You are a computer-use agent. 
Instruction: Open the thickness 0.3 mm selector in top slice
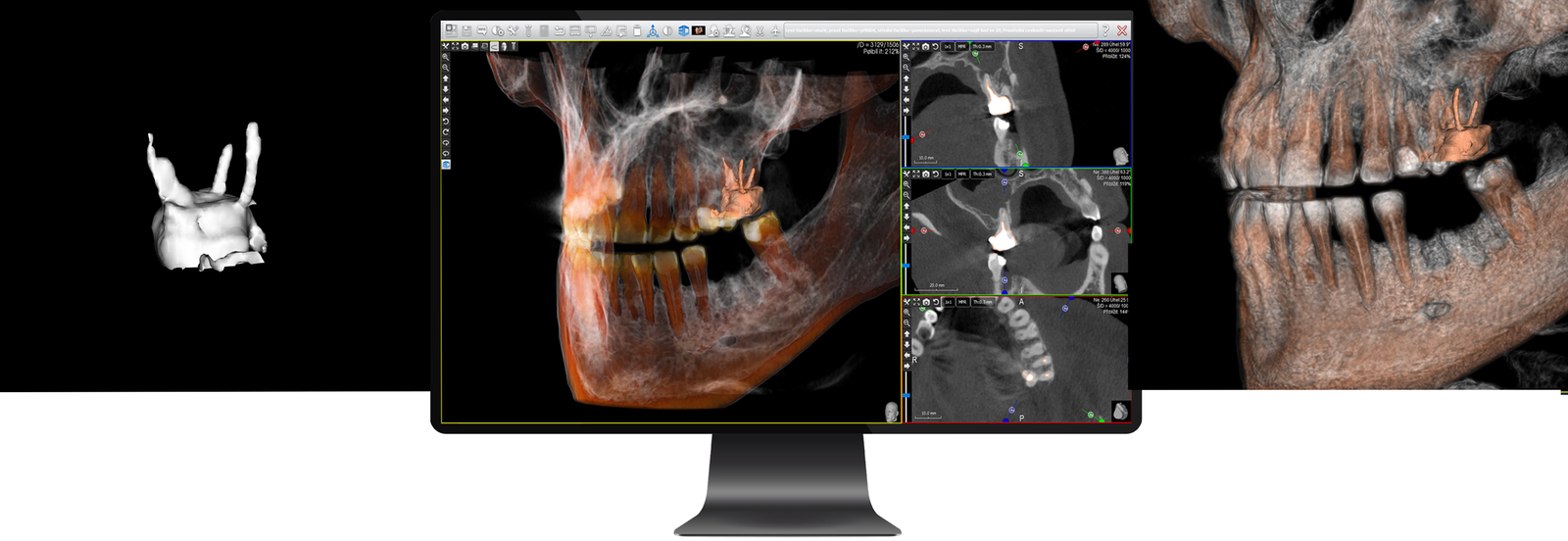(982, 46)
